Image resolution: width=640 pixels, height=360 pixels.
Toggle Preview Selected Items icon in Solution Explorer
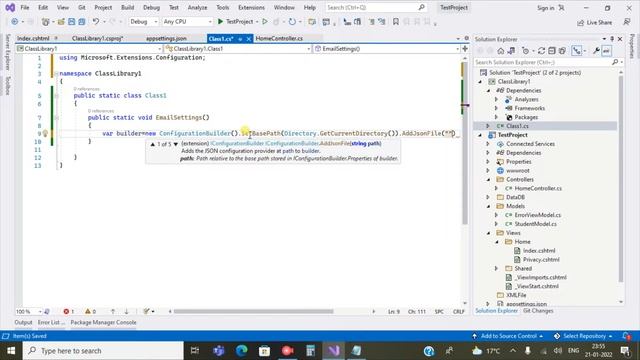pos(607,51)
